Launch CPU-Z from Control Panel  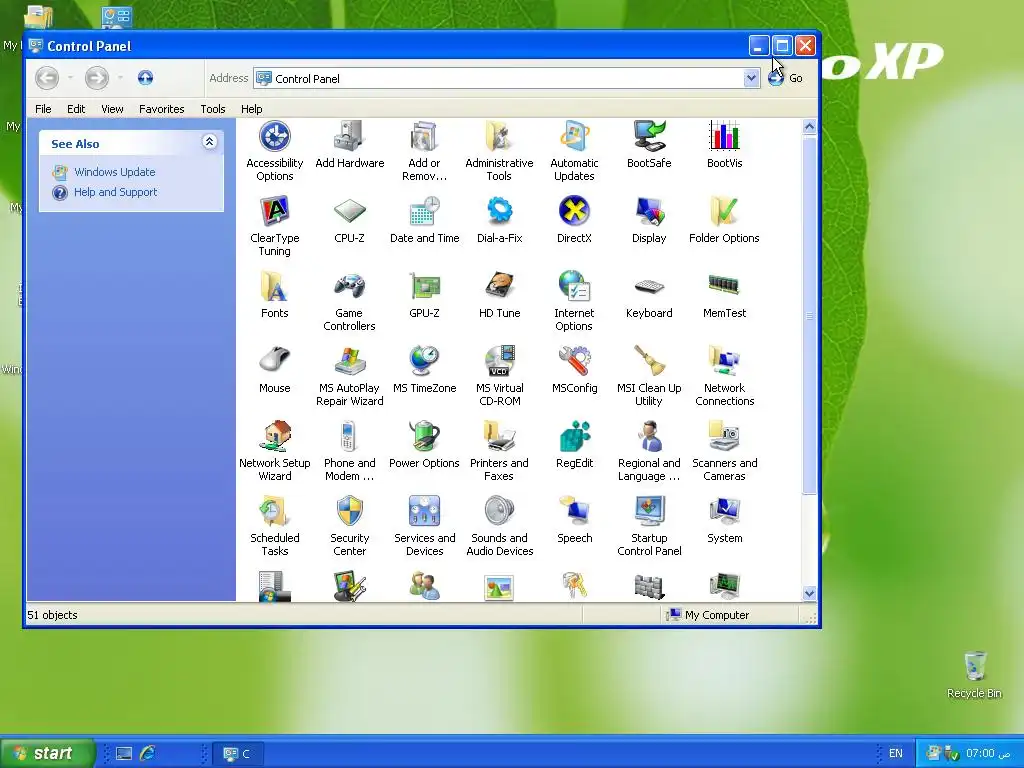(349, 220)
